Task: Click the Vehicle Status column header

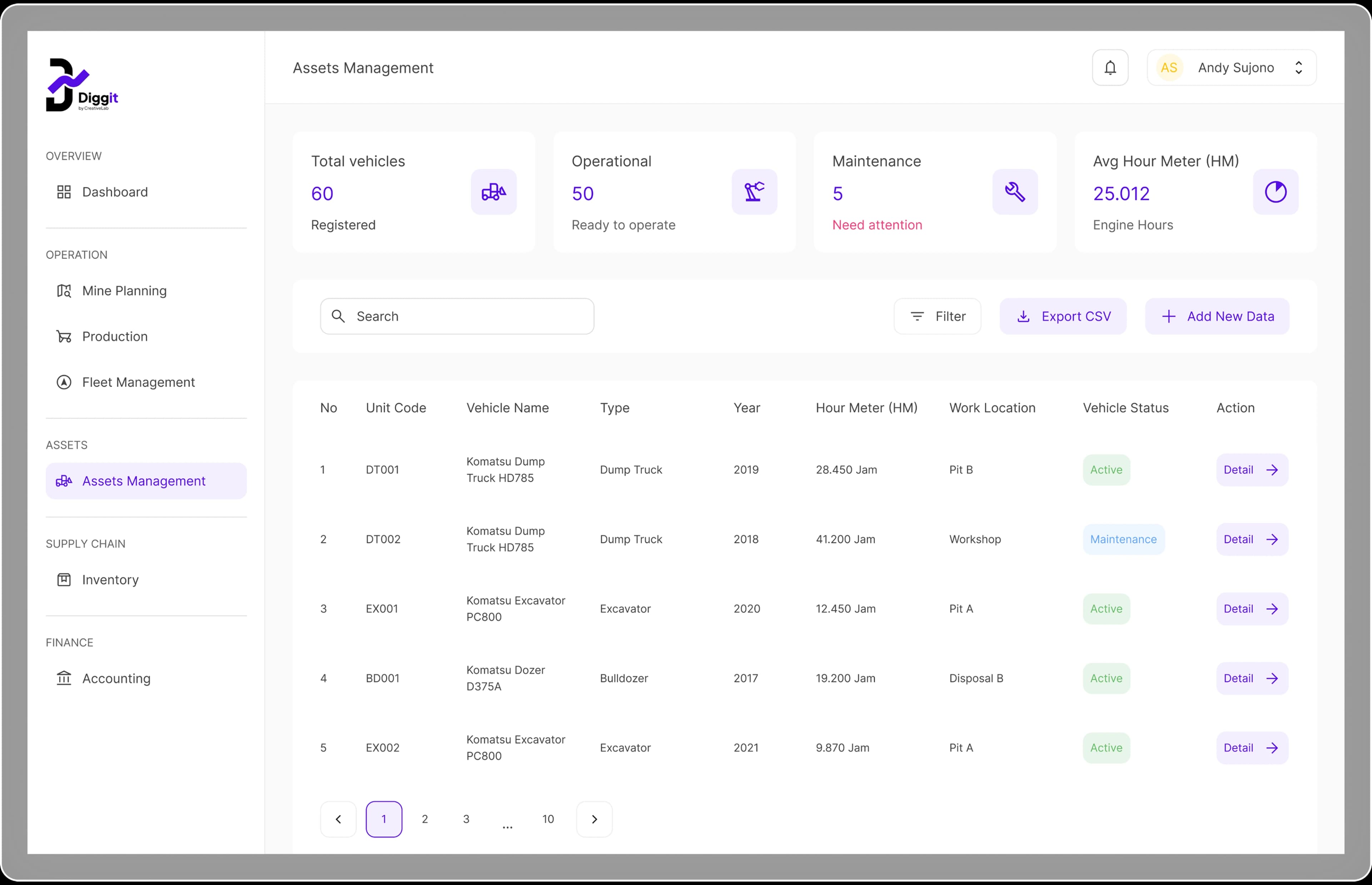Action: (x=1125, y=408)
